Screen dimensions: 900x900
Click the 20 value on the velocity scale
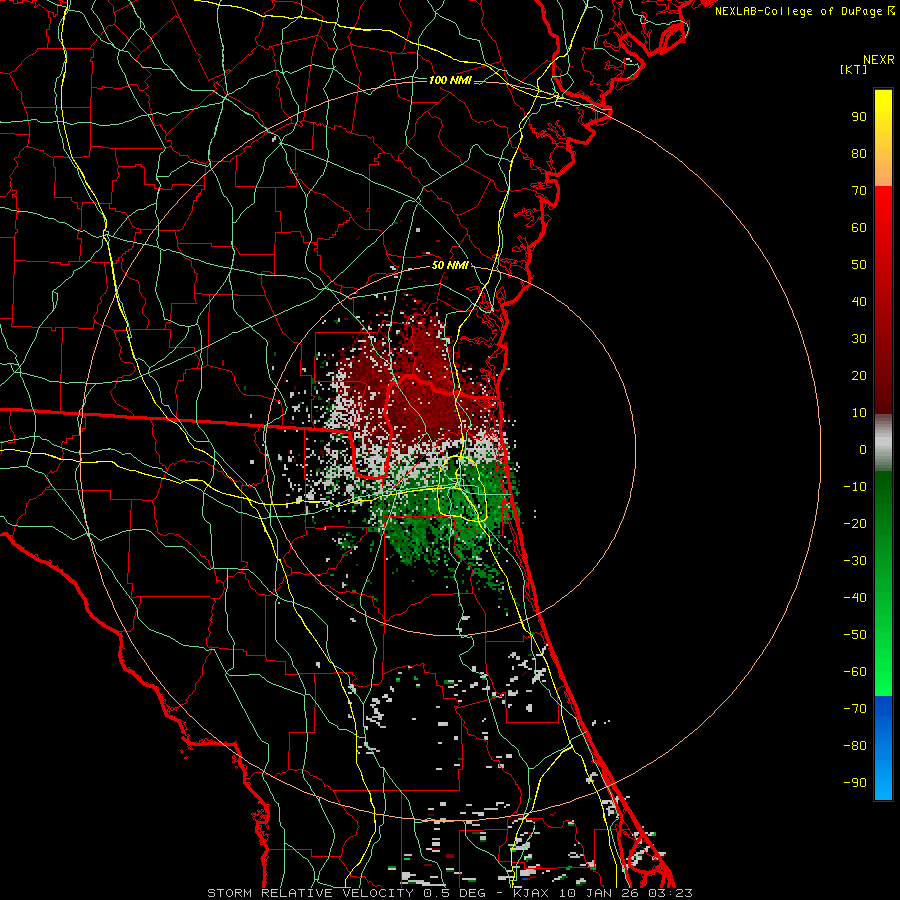[x=859, y=376]
